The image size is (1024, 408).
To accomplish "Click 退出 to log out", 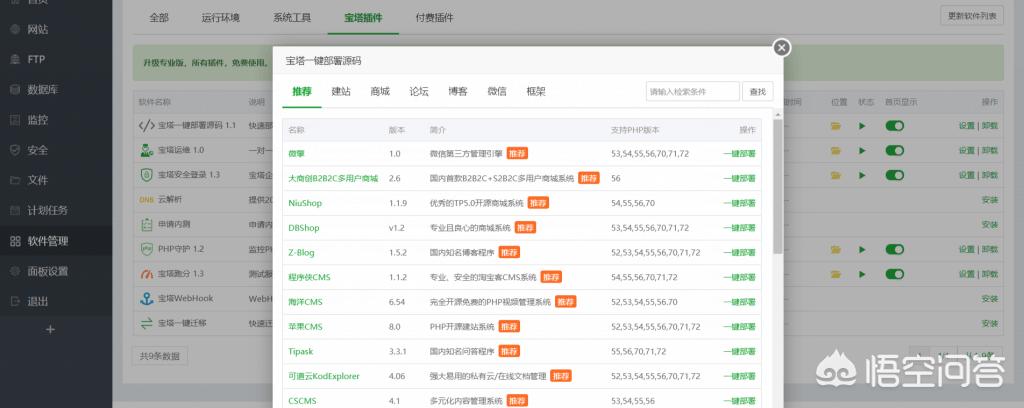I will 37,302.
